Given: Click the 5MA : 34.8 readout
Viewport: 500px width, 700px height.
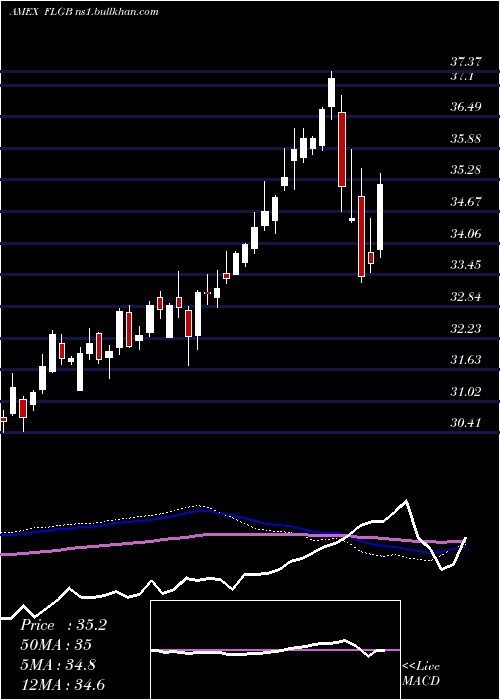Looking at the screenshot, I should pos(58,665).
